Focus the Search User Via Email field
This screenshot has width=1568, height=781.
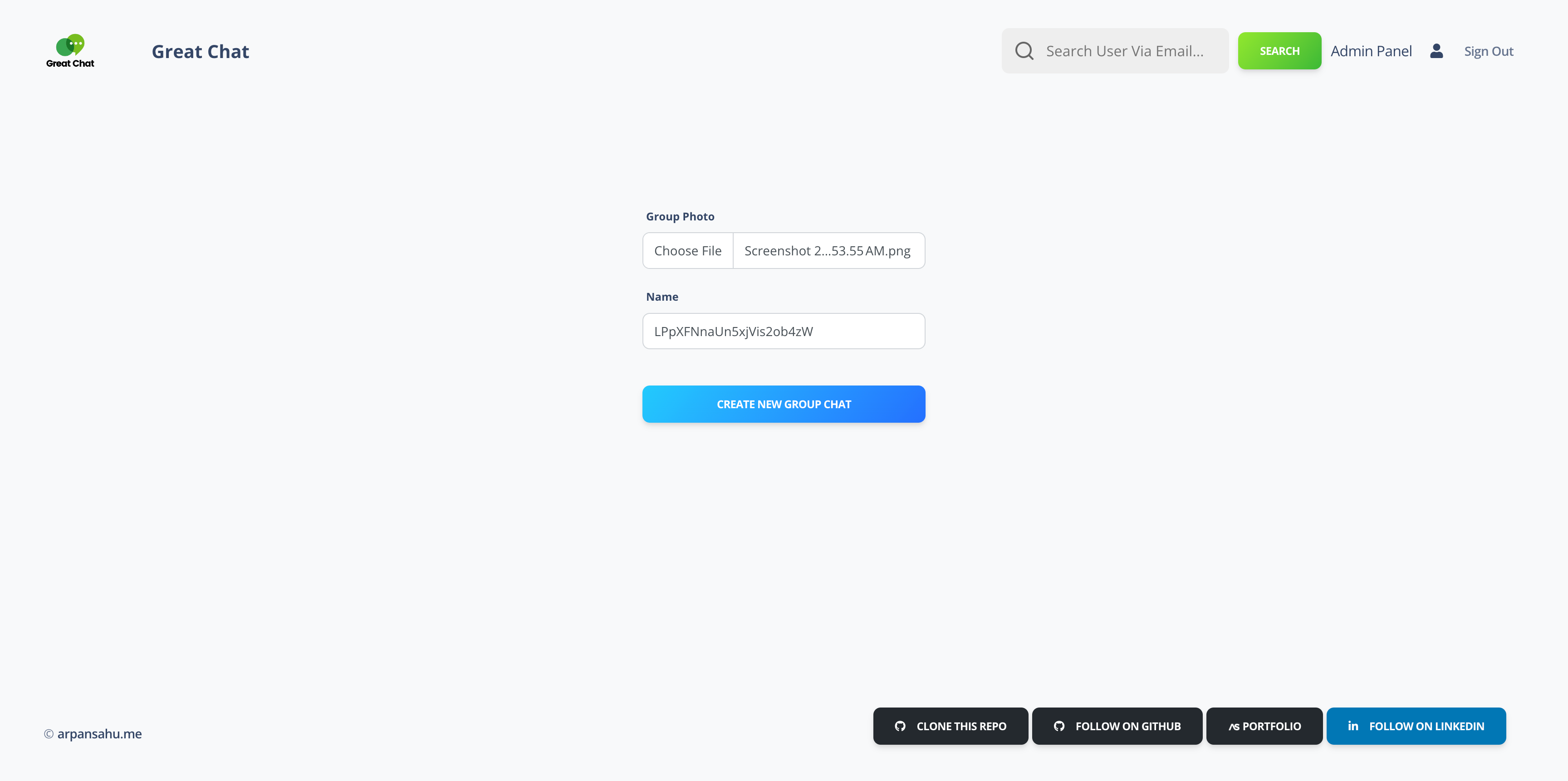[x=1126, y=51]
